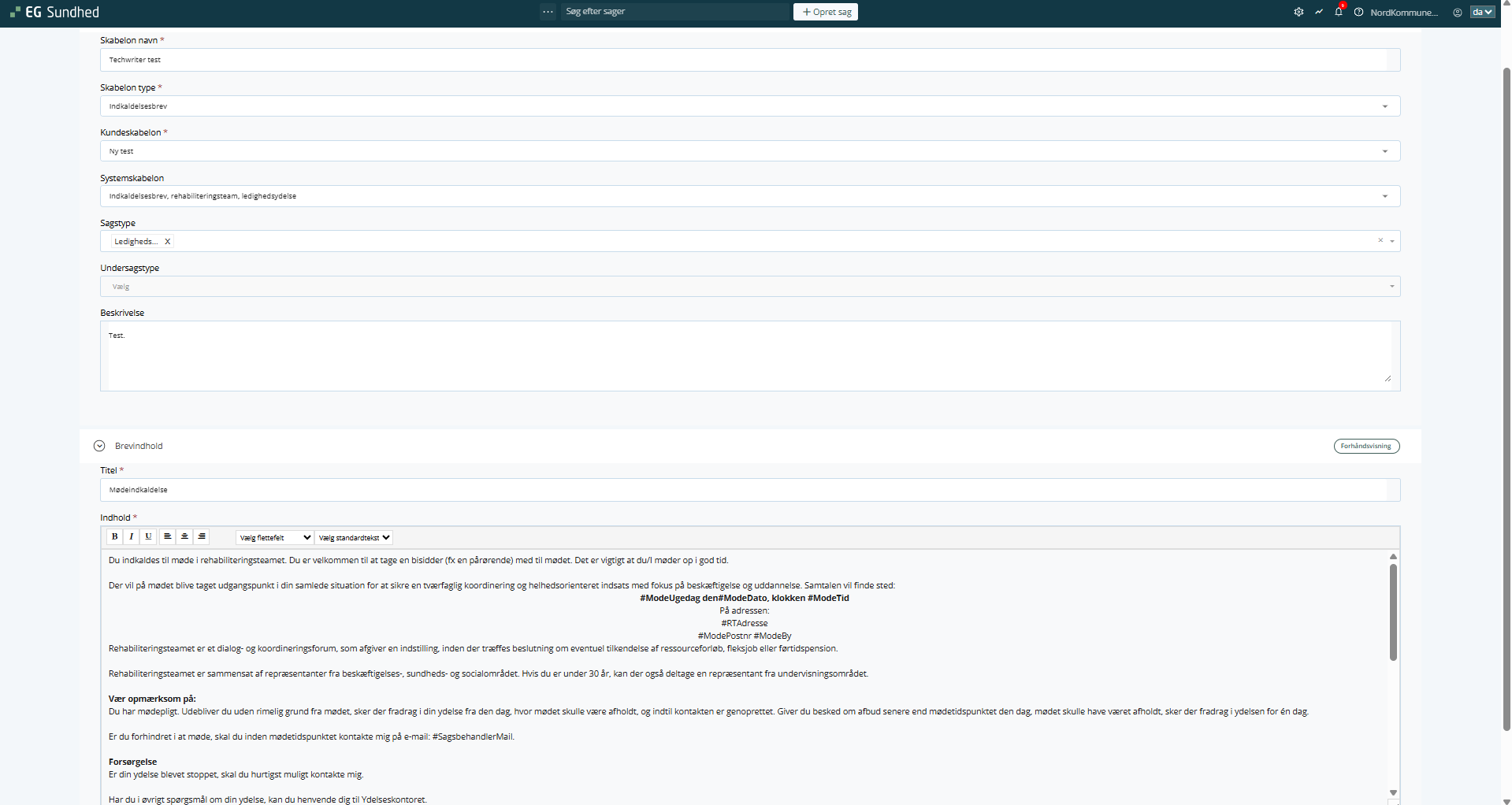Open the notifications bell
The width and height of the screenshot is (1512, 805).
[1338, 12]
